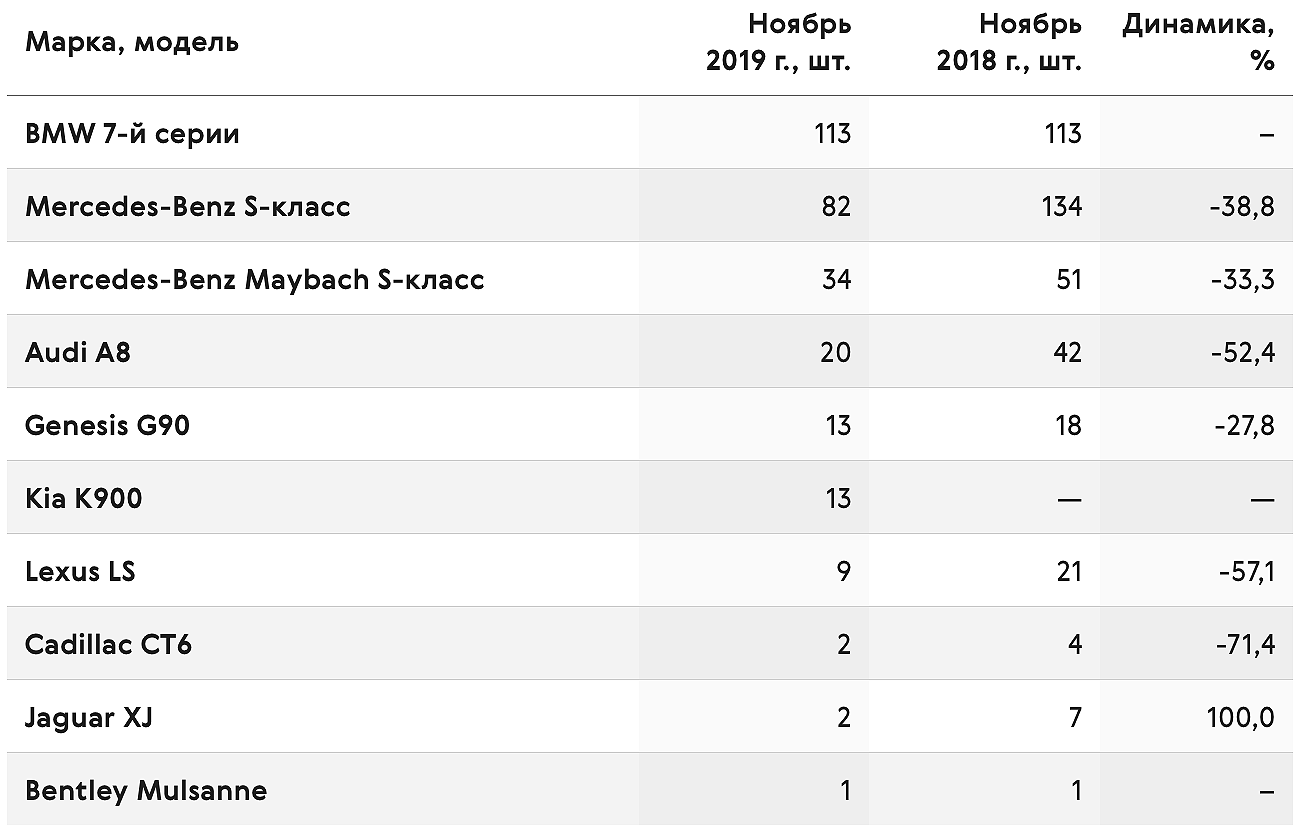The height and width of the screenshot is (829, 1298).
Task: Select the Mercedes-Benz S-класс row label
Action: [188, 206]
